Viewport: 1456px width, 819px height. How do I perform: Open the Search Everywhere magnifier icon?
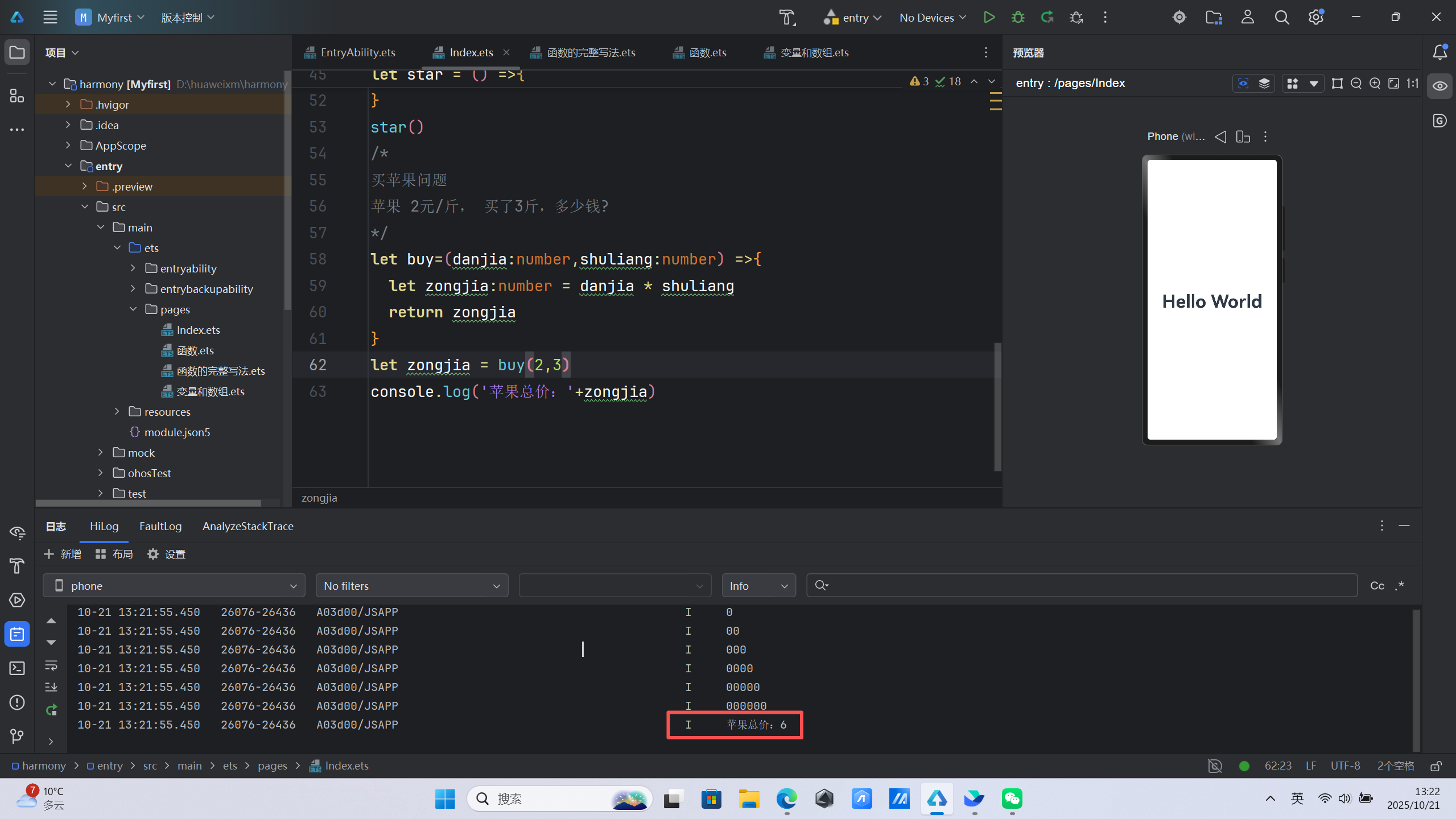pyautogui.click(x=1281, y=17)
